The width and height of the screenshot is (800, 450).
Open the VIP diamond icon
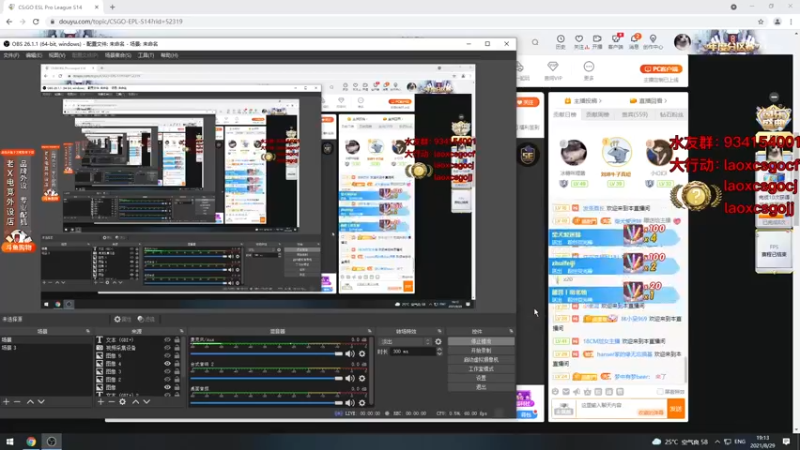point(553,67)
